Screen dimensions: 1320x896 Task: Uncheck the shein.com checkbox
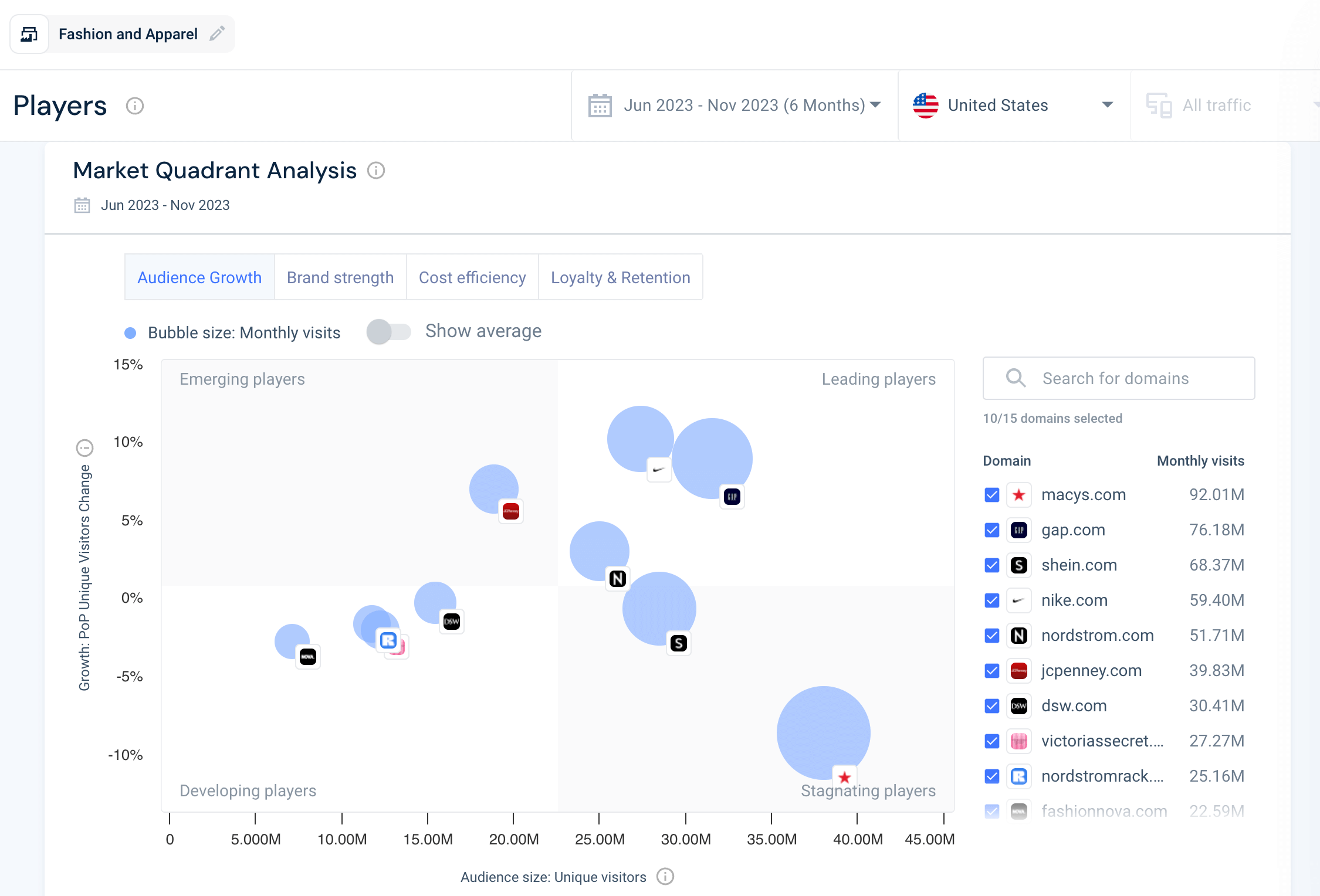992,565
